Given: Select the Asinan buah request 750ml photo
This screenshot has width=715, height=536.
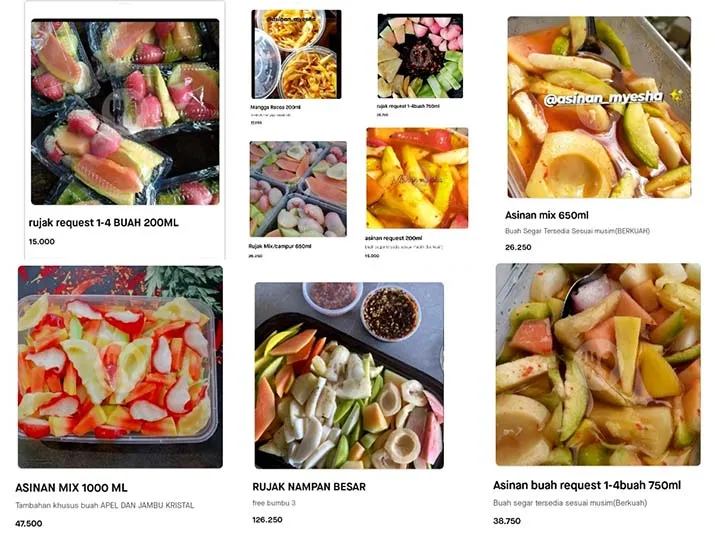Looking at the screenshot, I should pos(598,364).
